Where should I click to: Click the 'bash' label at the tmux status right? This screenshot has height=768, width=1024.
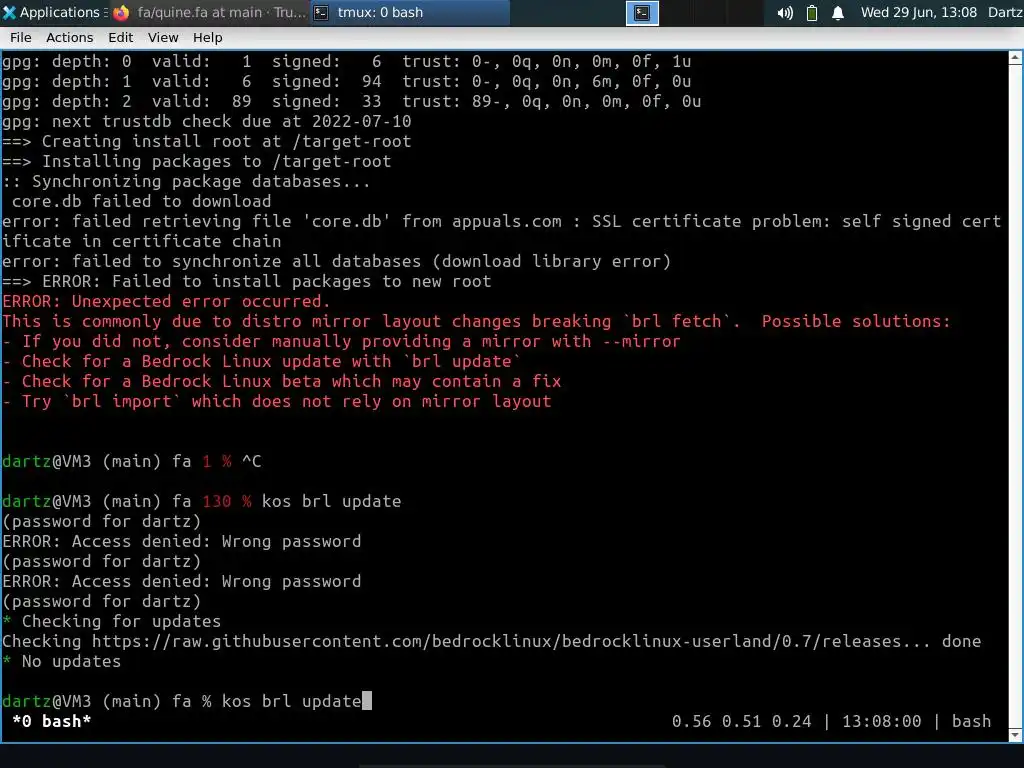point(971,721)
